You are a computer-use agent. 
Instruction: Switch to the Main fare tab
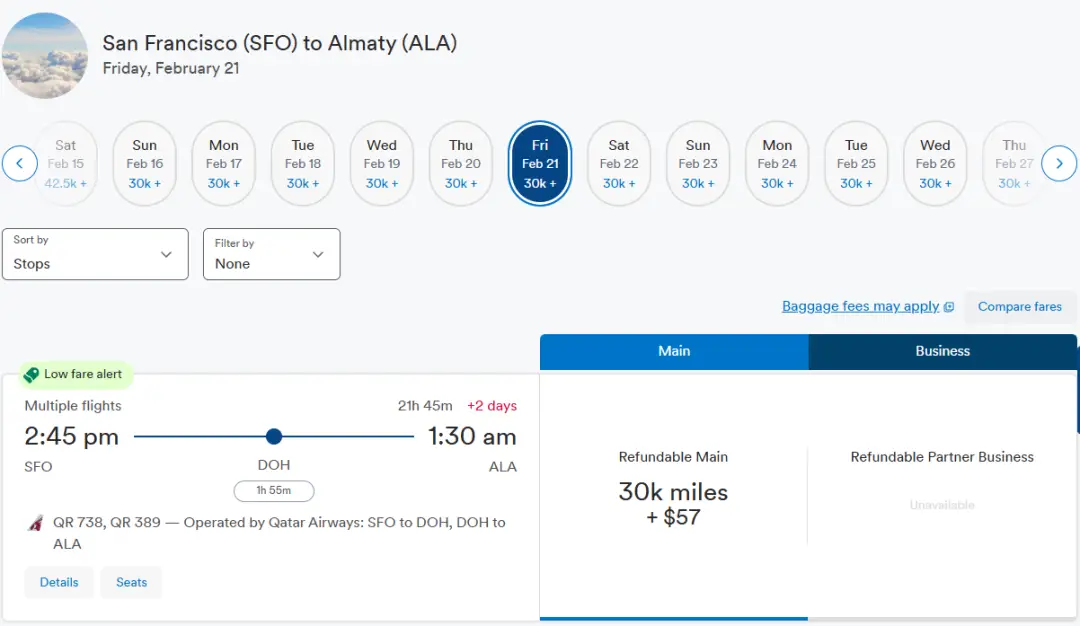click(x=674, y=351)
